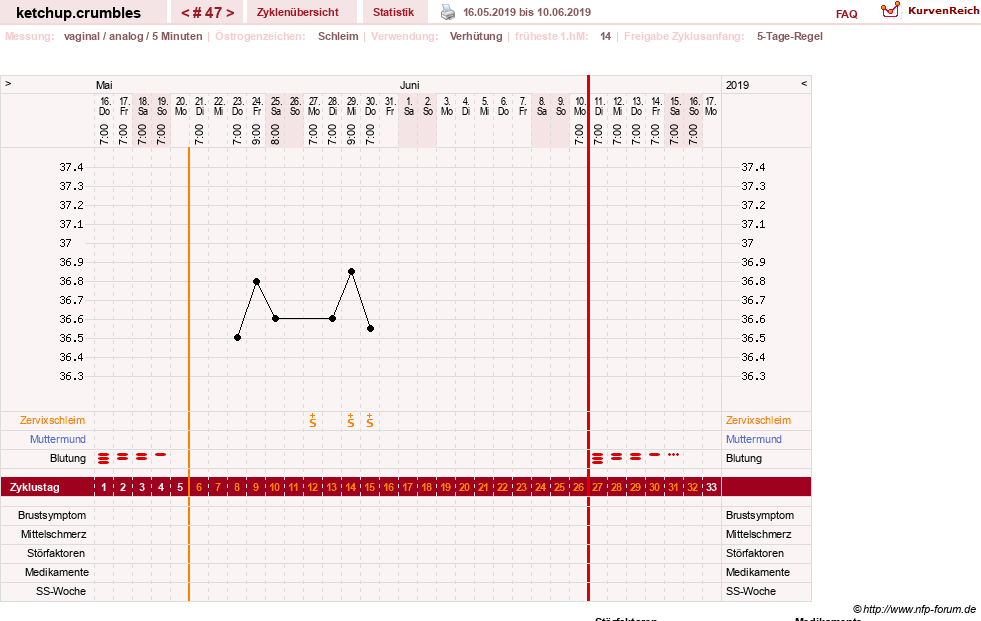Click the left Zervixschleim row label
The image size is (981, 621).
click(x=52, y=420)
